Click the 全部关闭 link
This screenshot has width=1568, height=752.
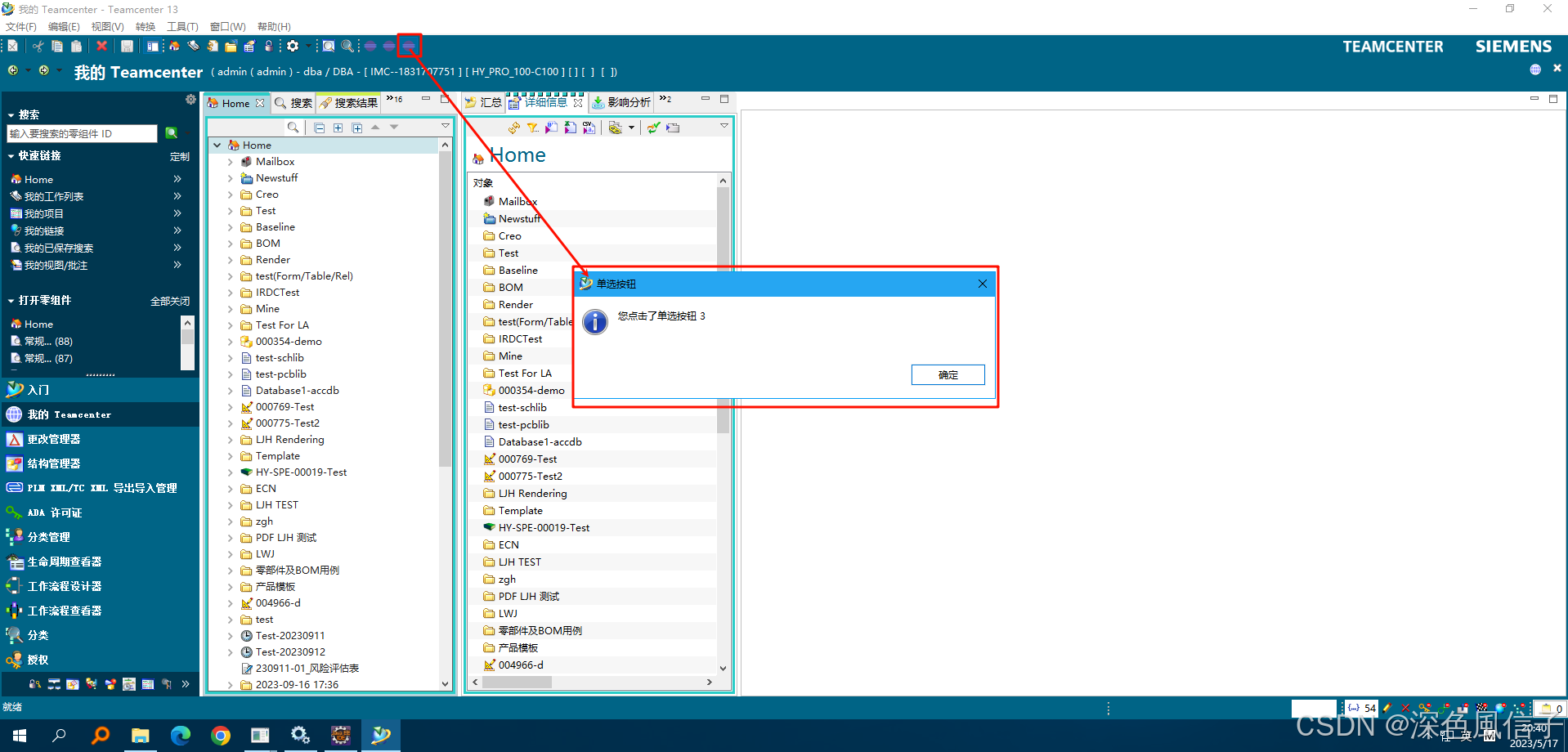[x=170, y=302]
